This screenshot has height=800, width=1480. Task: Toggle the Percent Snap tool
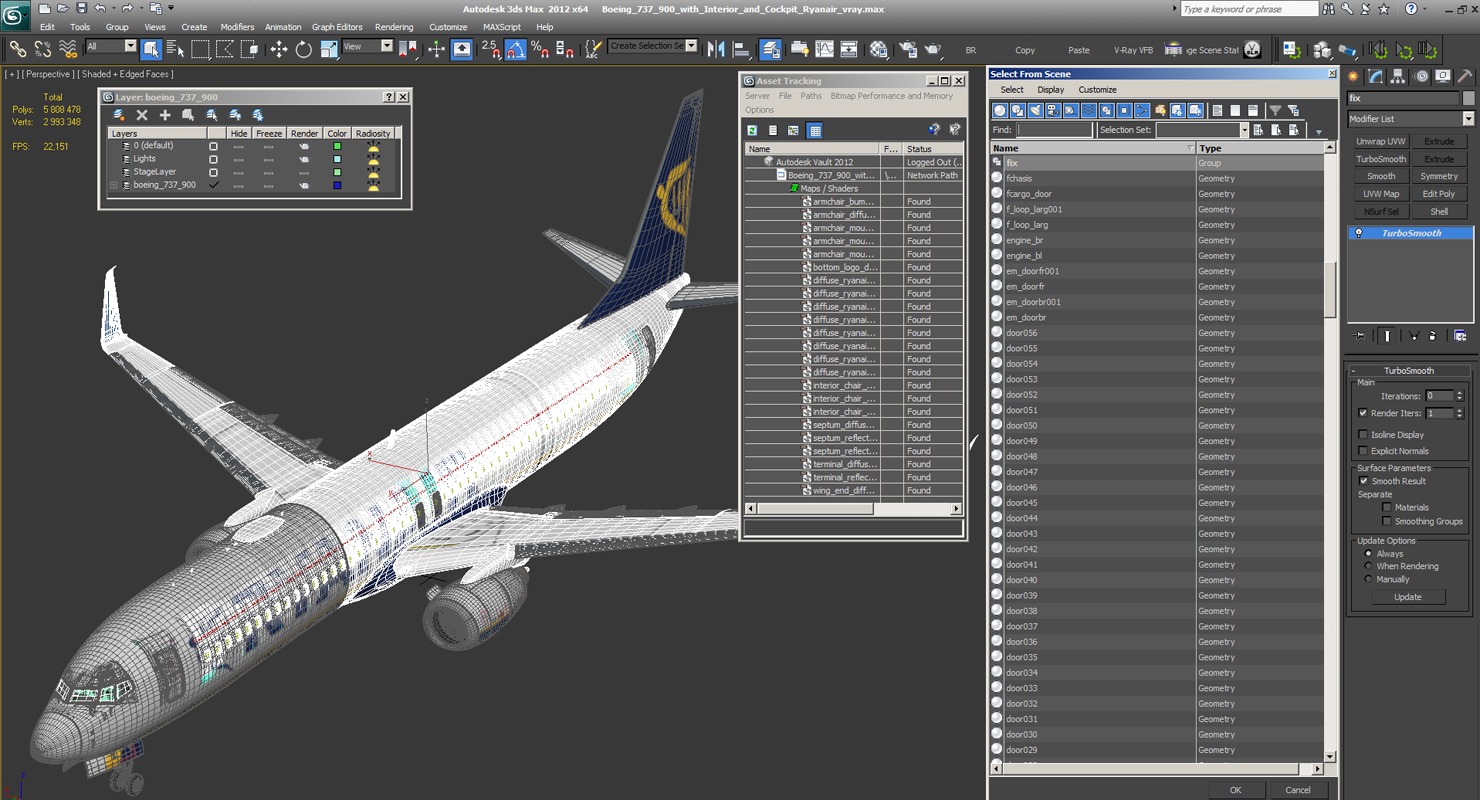[x=540, y=48]
